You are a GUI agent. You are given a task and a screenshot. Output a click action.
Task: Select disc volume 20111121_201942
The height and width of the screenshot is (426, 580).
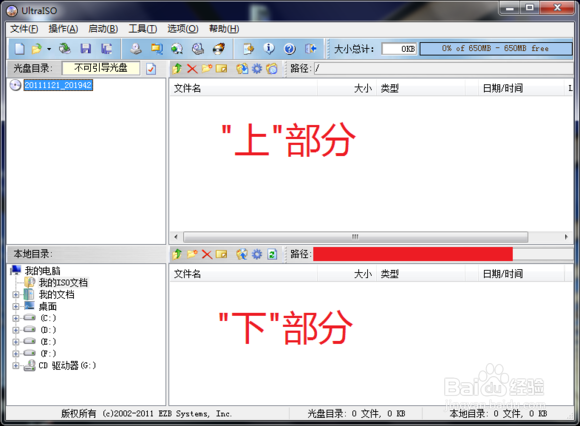click(x=58, y=85)
